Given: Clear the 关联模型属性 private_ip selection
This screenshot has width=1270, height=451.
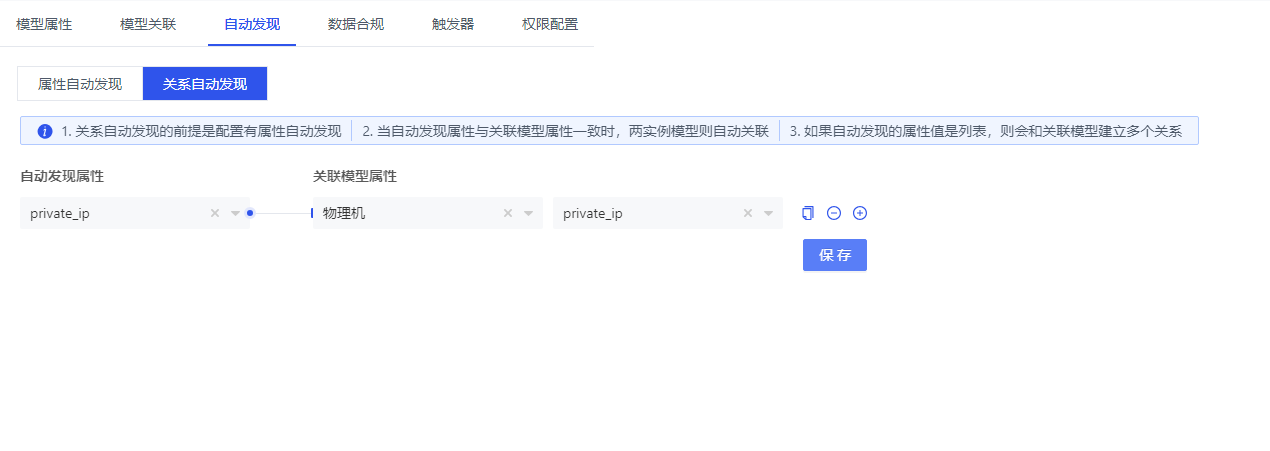Looking at the screenshot, I should [x=748, y=213].
